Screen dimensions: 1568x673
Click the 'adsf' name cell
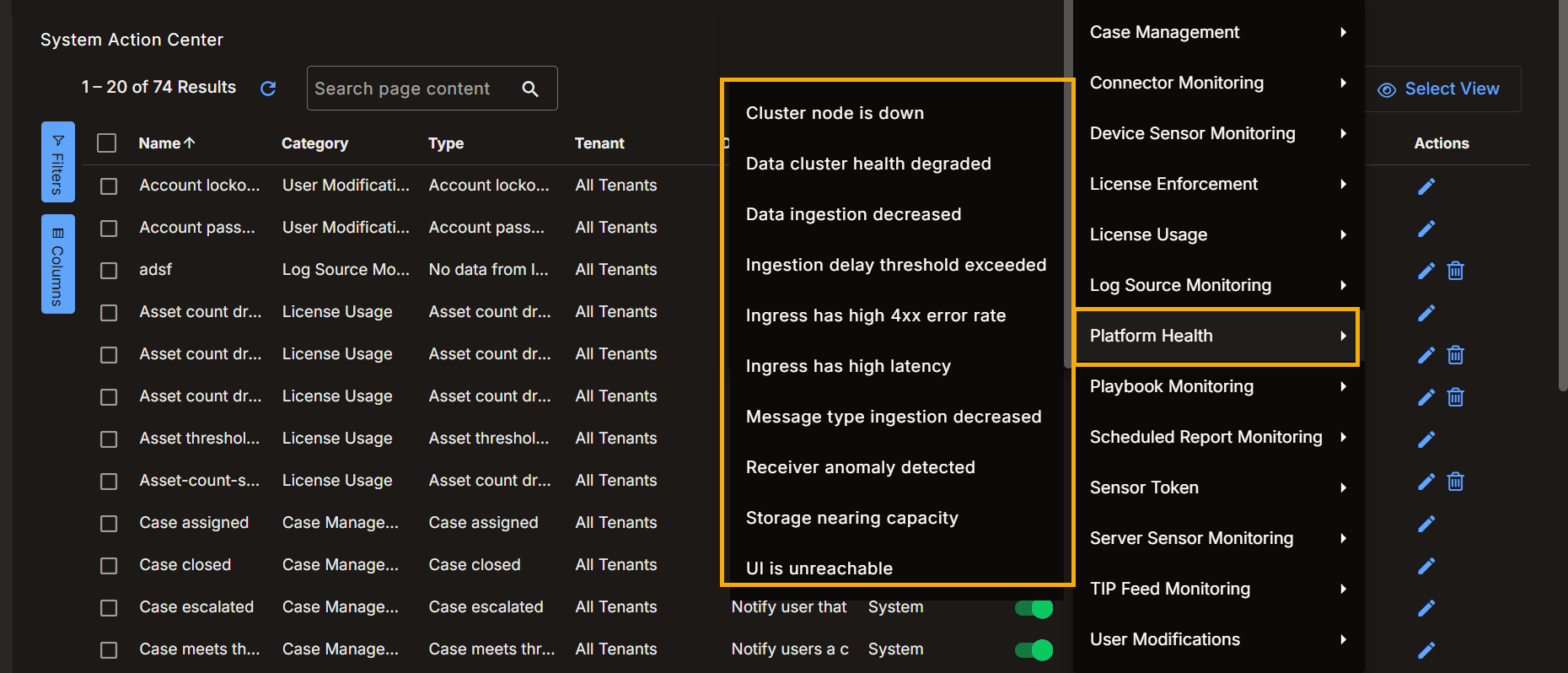[155, 270]
